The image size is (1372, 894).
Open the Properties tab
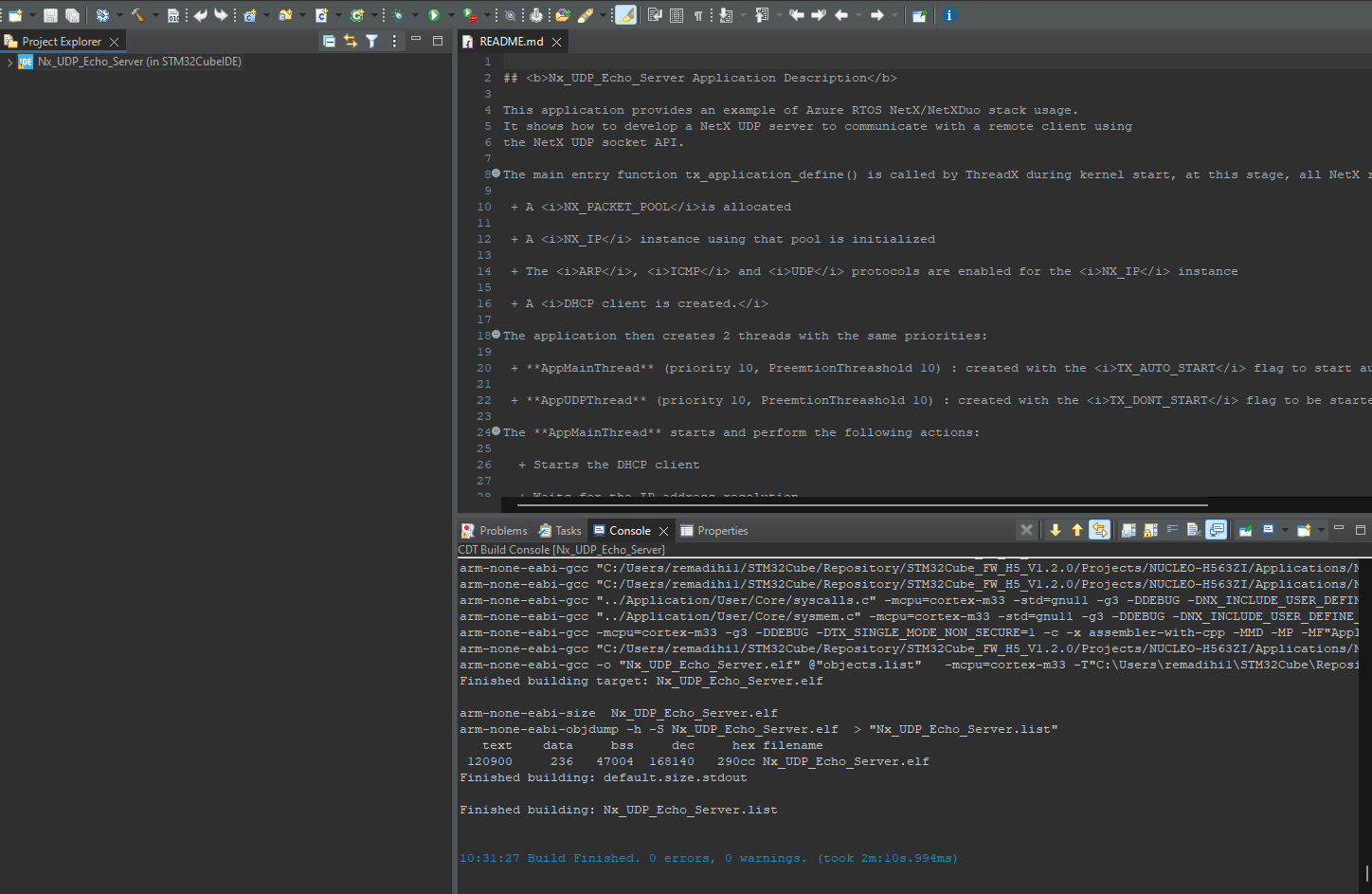click(722, 531)
